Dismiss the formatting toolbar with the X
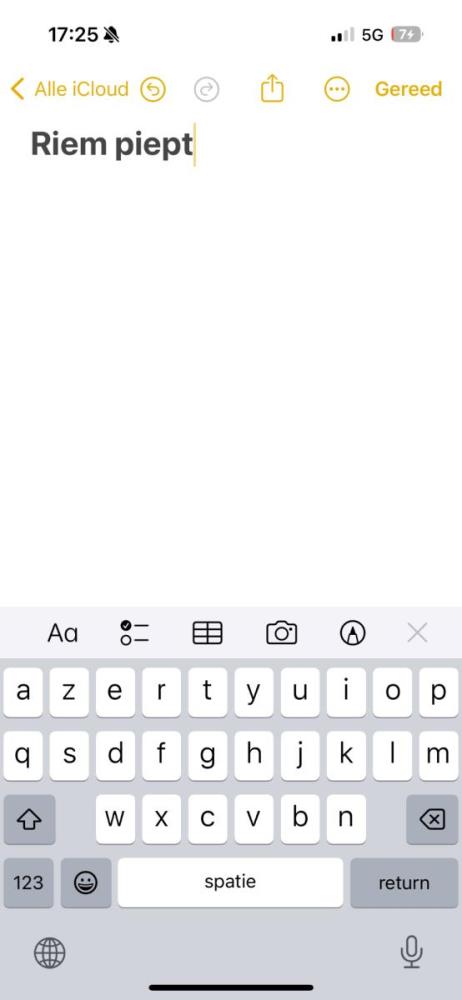 pos(417,633)
